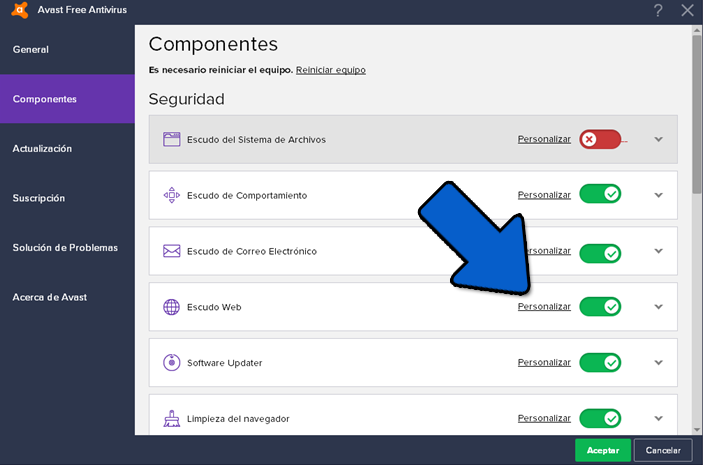Open the Acerca de Avast section
This screenshot has height=465, width=703.
67,297
